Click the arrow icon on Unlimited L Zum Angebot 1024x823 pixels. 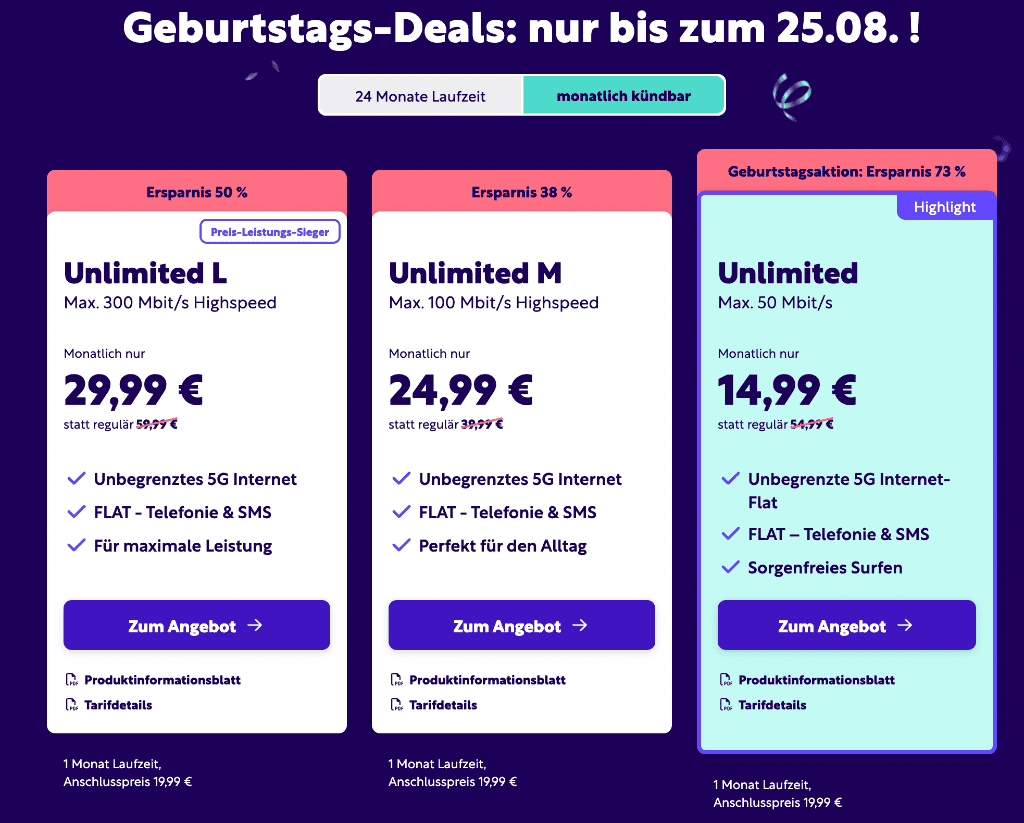255,625
